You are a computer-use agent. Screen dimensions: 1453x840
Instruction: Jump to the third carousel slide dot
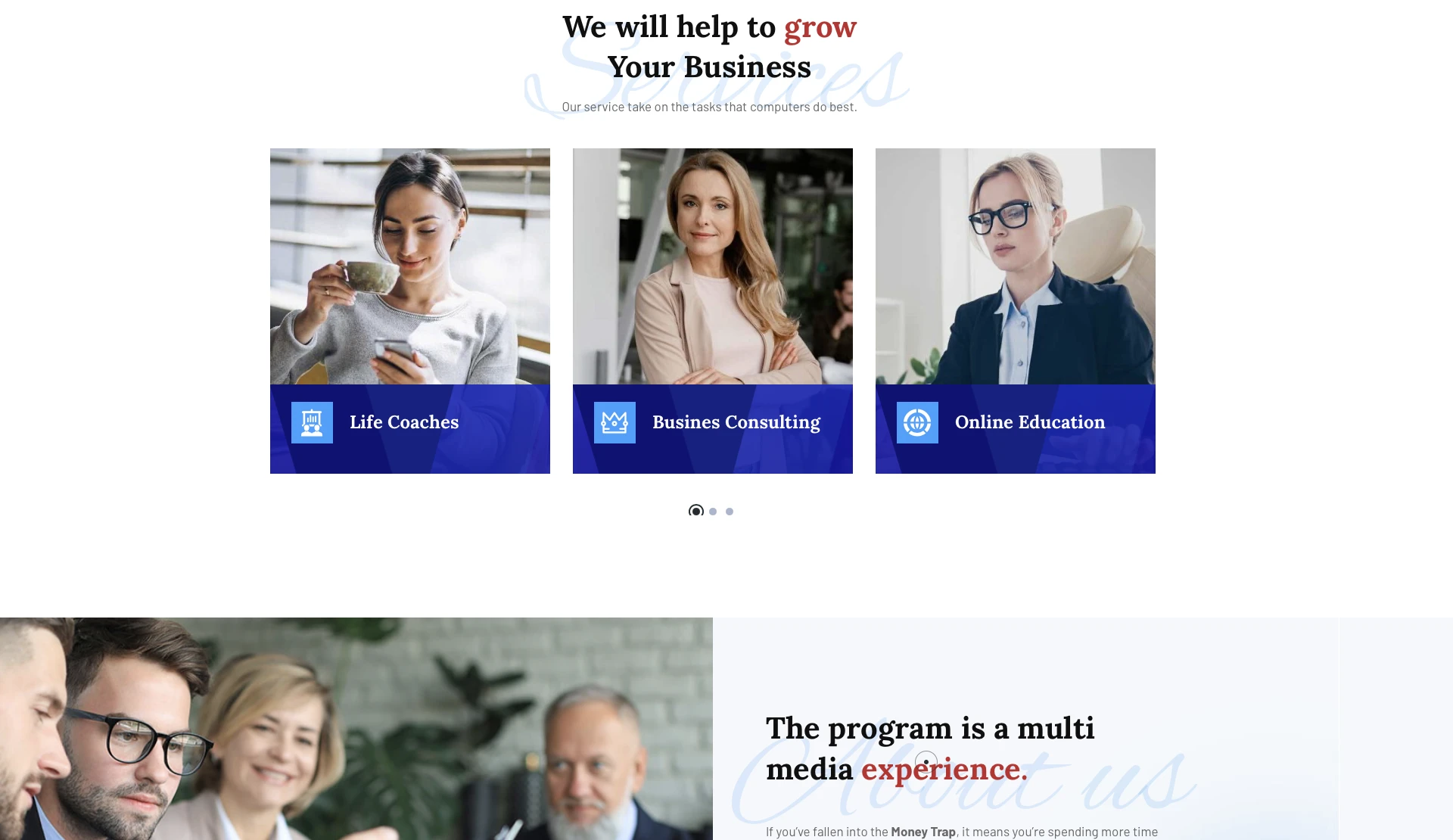[x=730, y=512]
